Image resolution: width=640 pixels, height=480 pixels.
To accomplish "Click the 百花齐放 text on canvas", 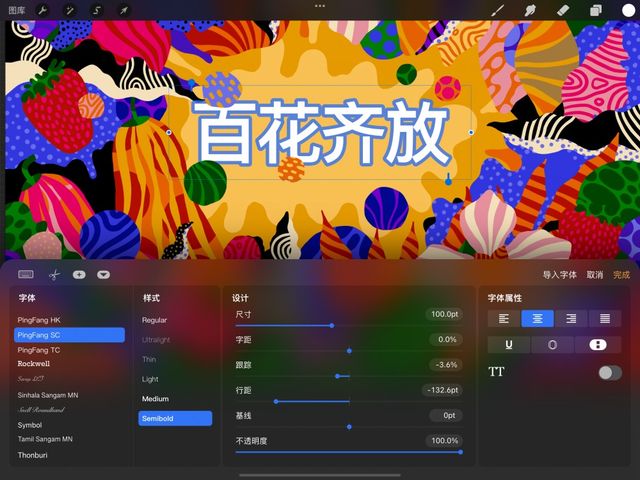I will pyautogui.click(x=322, y=133).
